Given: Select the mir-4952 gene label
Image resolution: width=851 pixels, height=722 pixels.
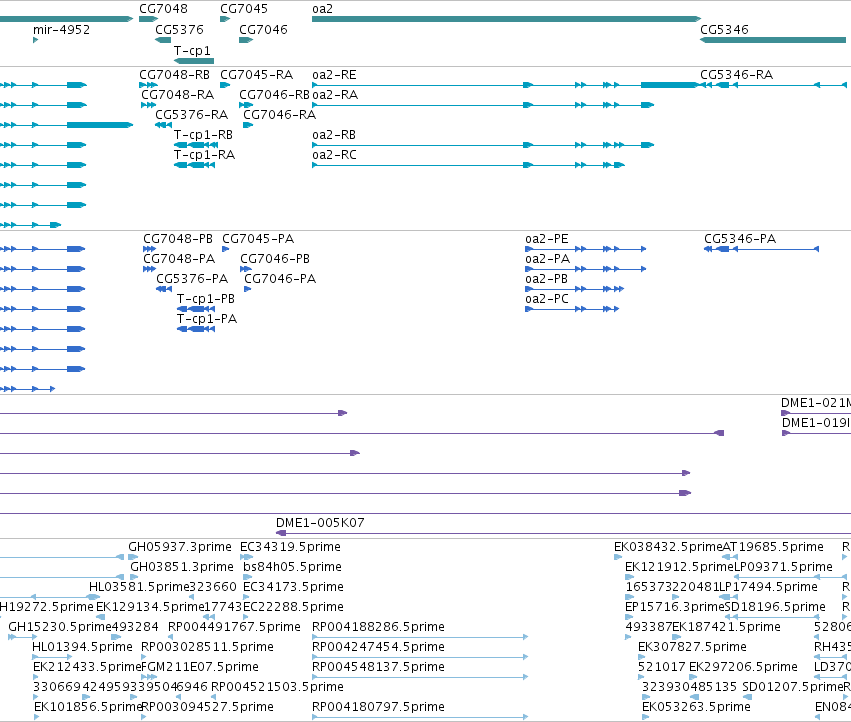Looking at the screenshot, I should click(x=61, y=29).
